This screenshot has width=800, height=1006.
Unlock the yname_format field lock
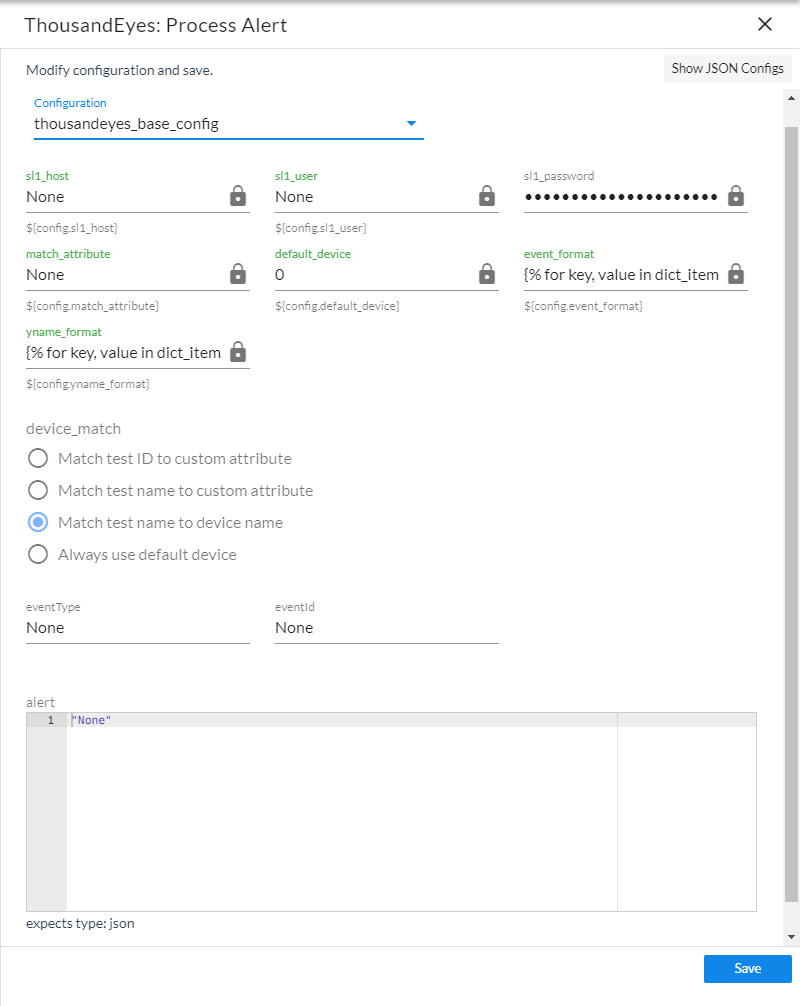tap(238, 352)
